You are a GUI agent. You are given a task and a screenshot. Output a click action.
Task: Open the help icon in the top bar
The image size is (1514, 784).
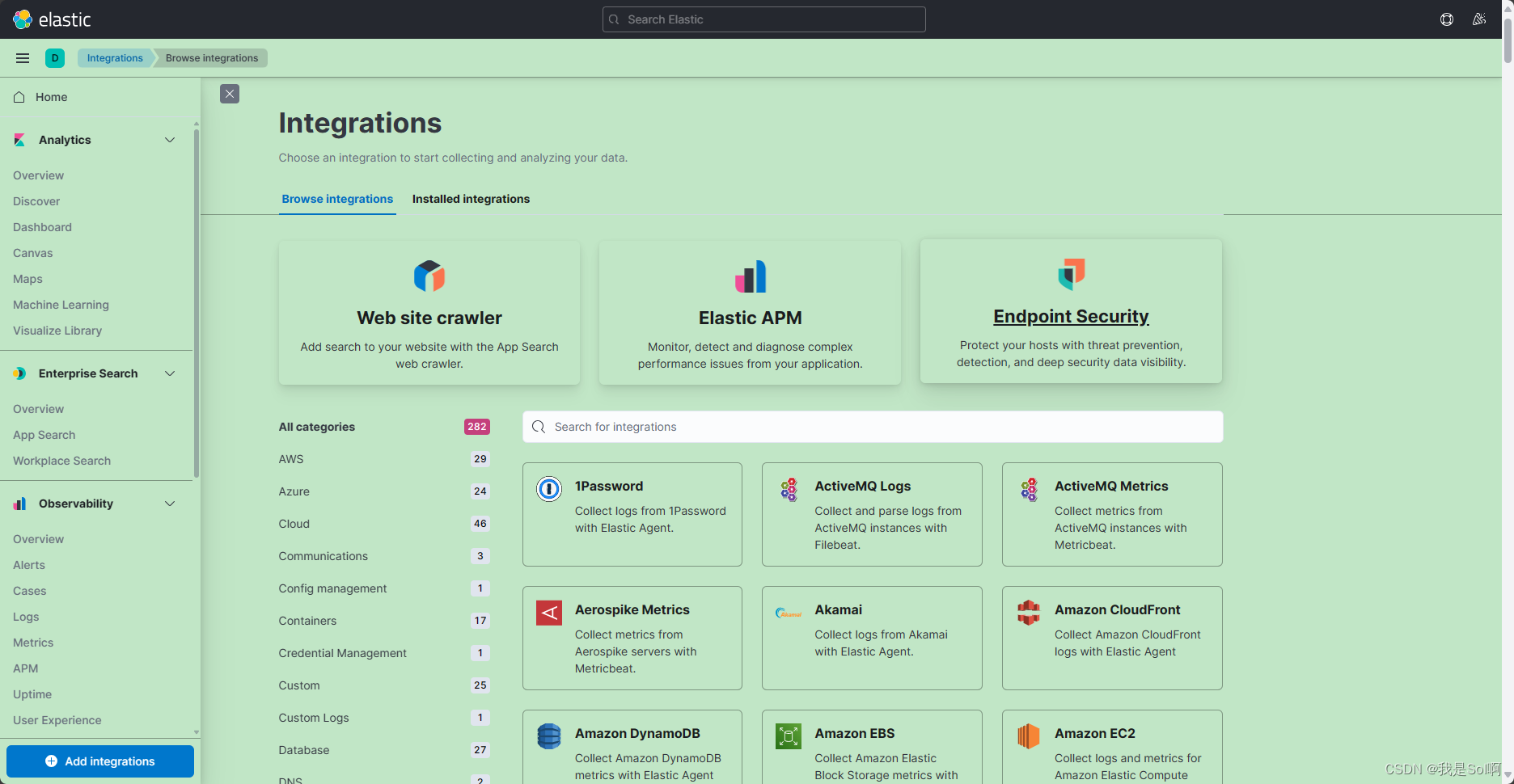(x=1447, y=19)
